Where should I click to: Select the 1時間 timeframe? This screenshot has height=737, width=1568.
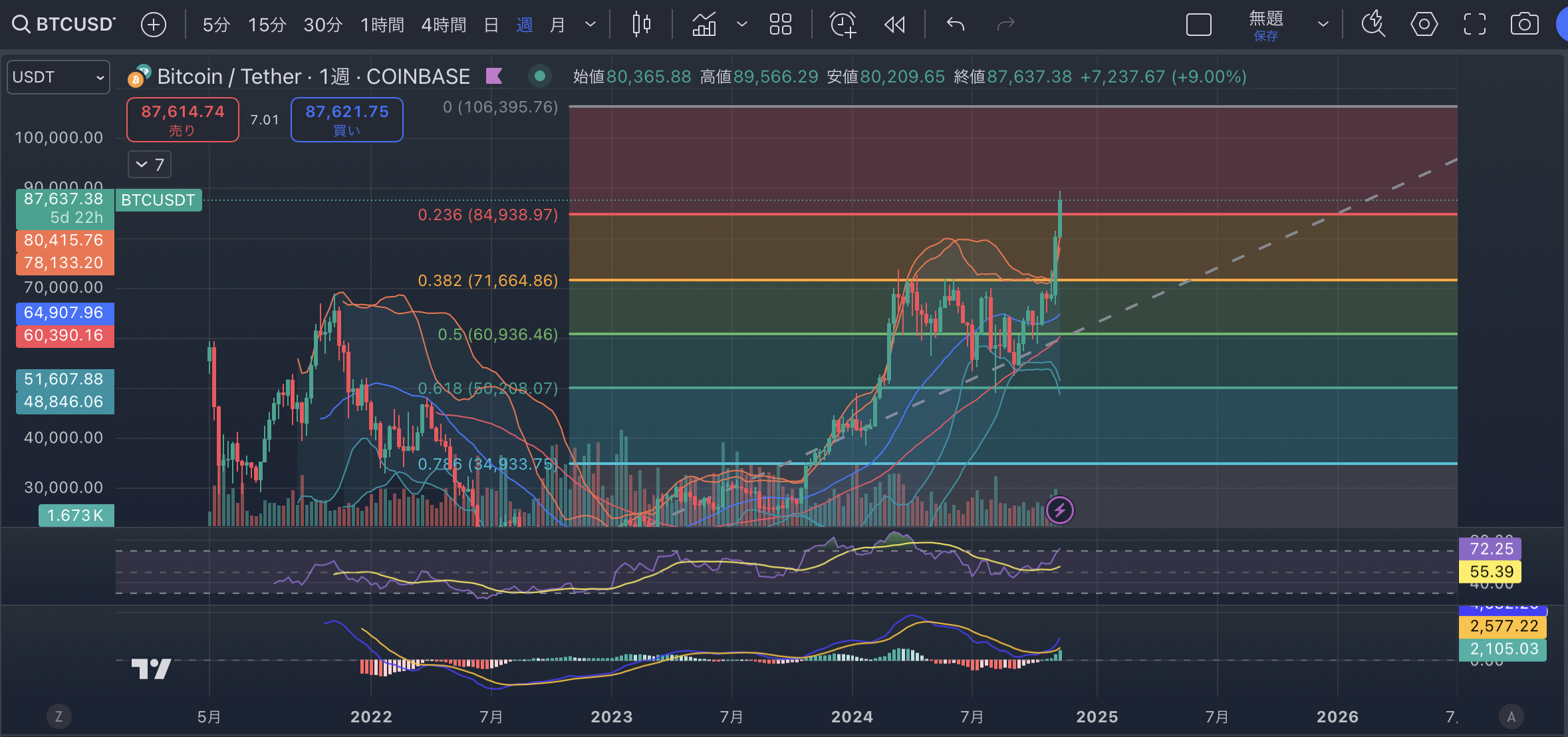click(382, 25)
